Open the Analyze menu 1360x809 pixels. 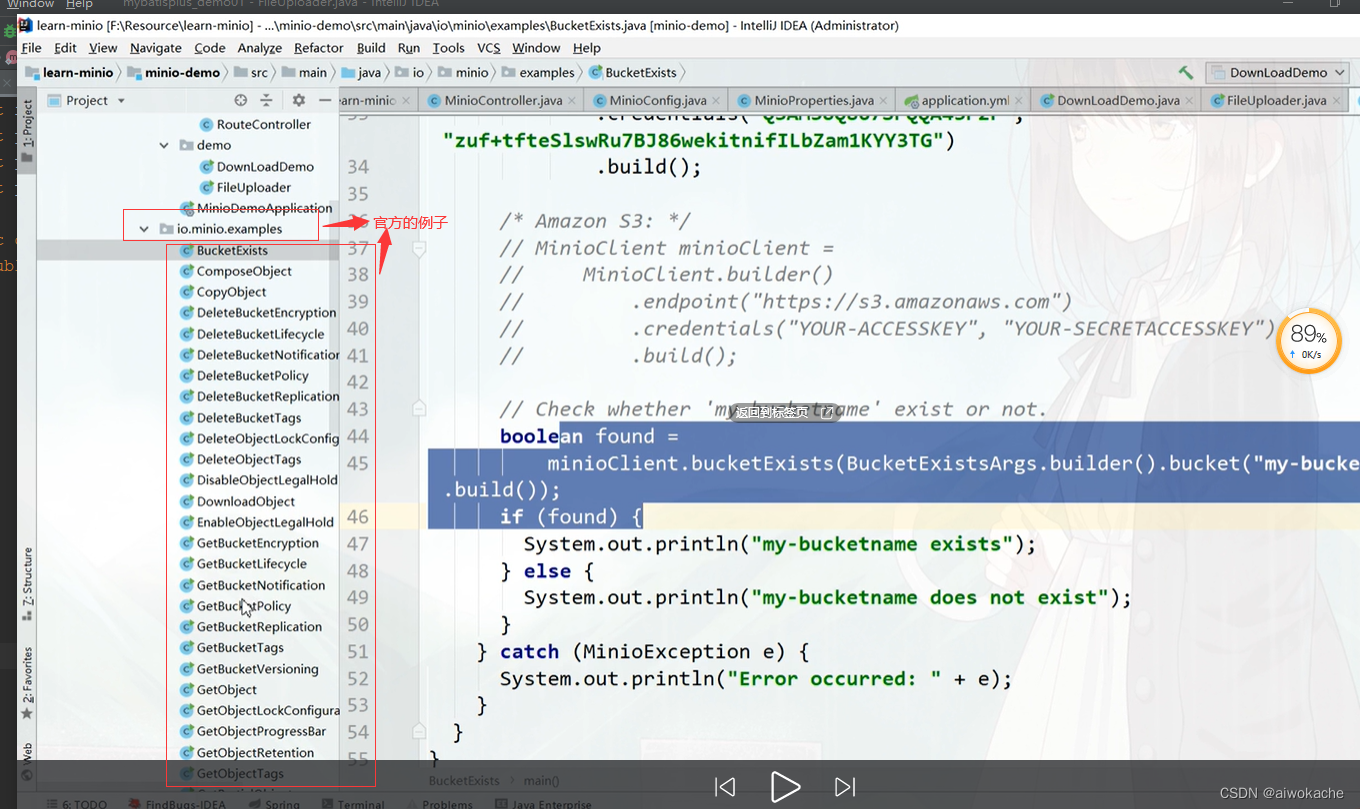click(x=260, y=47)
